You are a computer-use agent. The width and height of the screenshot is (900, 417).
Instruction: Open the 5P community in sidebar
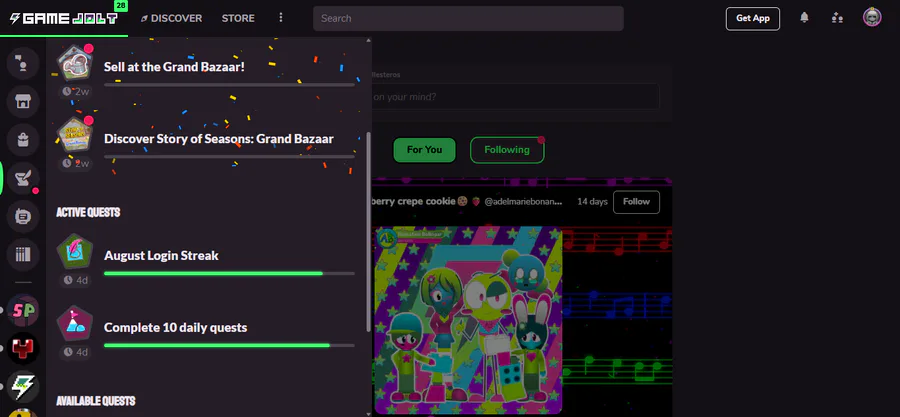pos(23,310)
